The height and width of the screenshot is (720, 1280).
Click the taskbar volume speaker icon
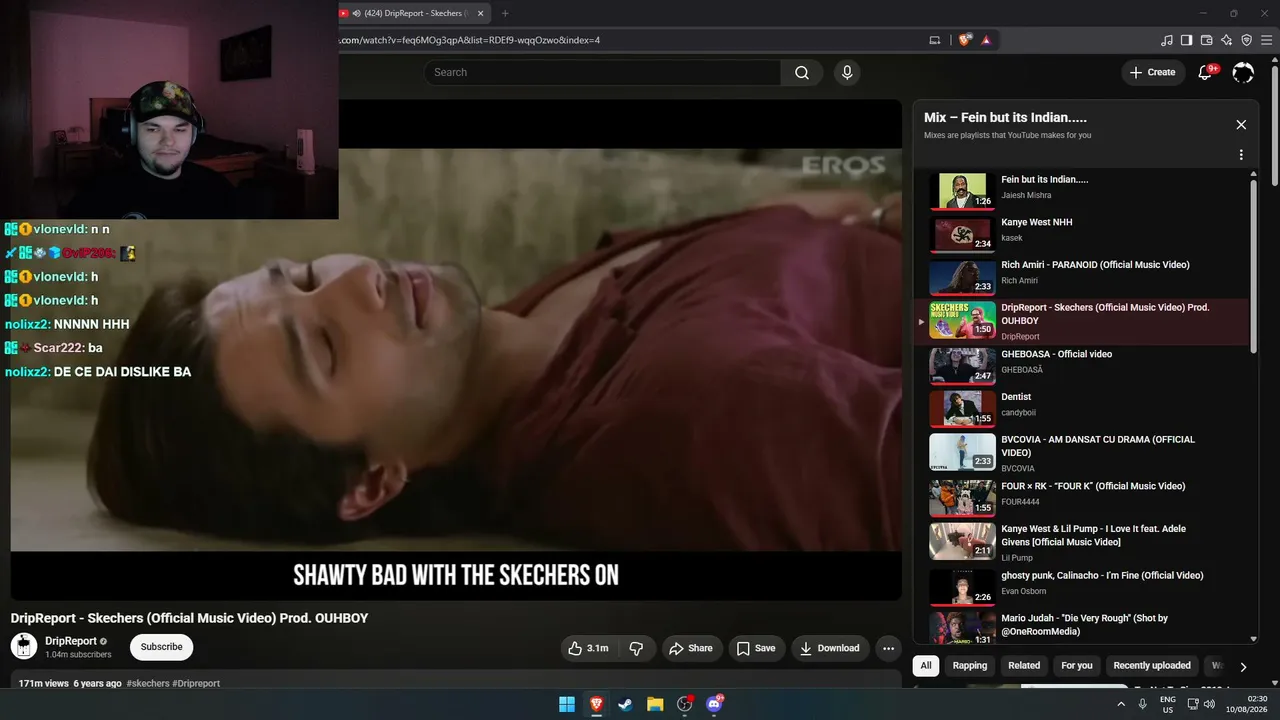[1209, 704]
